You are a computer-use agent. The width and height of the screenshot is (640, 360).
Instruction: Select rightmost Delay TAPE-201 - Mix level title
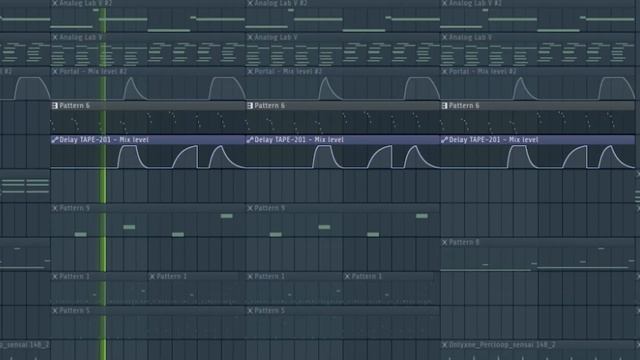[493, 140]
